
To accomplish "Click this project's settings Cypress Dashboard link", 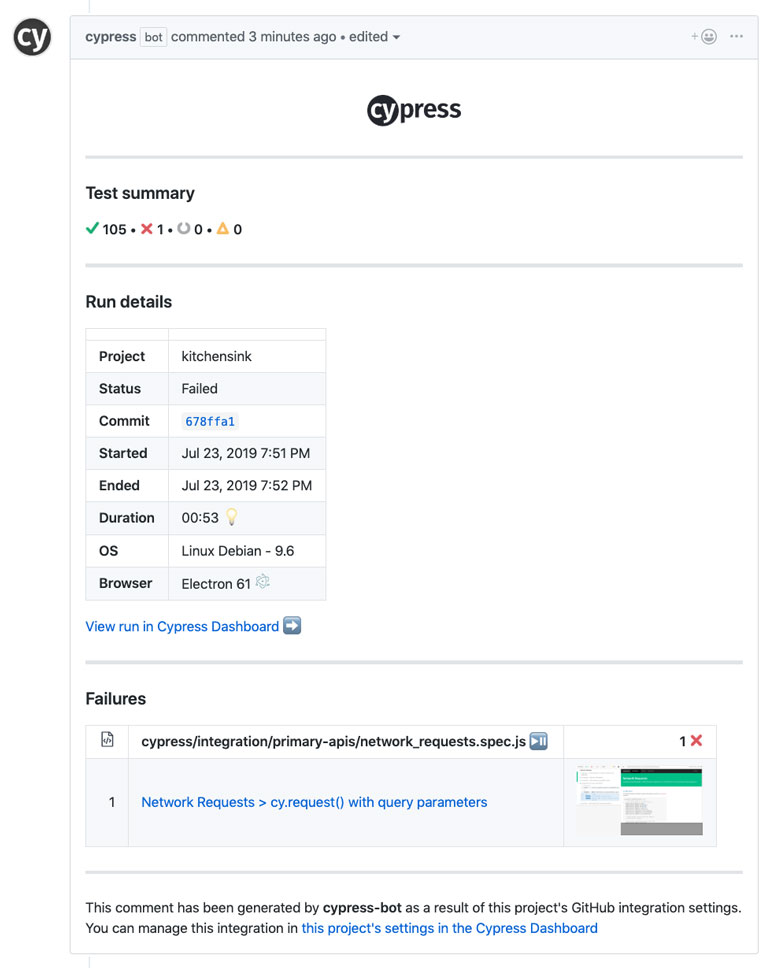I will click(x=449, y=928).
